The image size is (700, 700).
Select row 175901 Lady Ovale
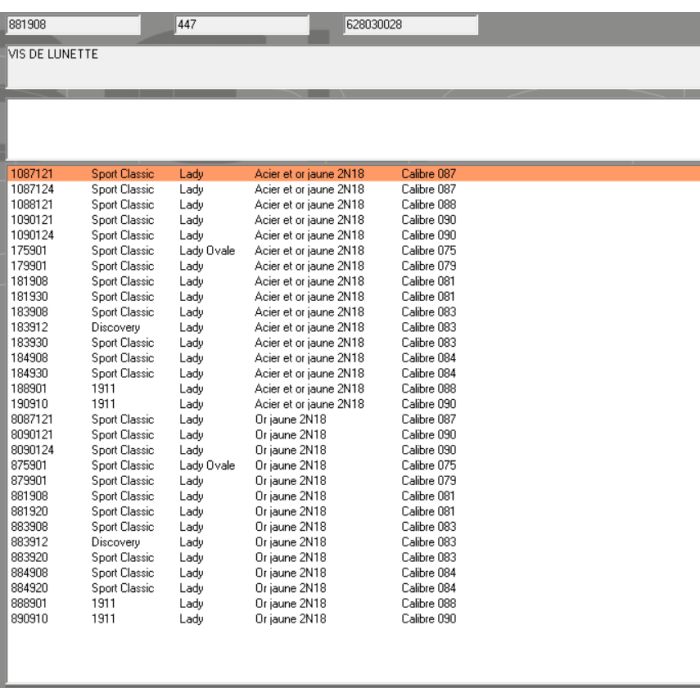[354, 250]
